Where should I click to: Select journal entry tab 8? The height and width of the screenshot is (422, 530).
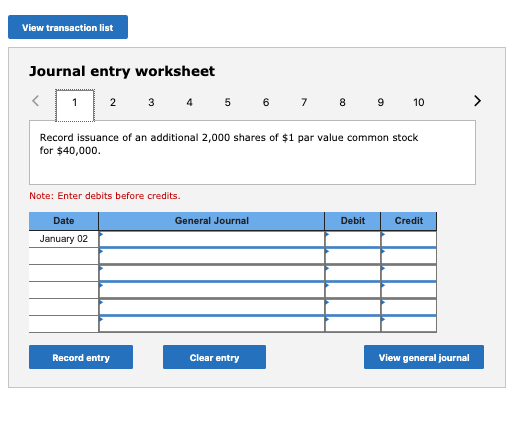(x=342, y=102)
